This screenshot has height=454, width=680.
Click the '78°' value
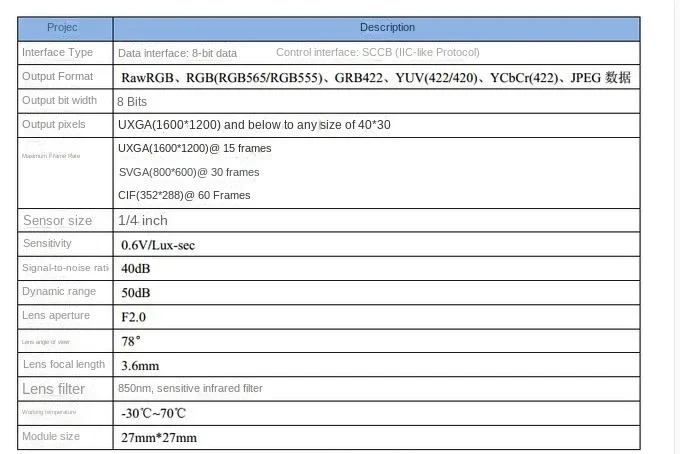(x=131, y=342)
